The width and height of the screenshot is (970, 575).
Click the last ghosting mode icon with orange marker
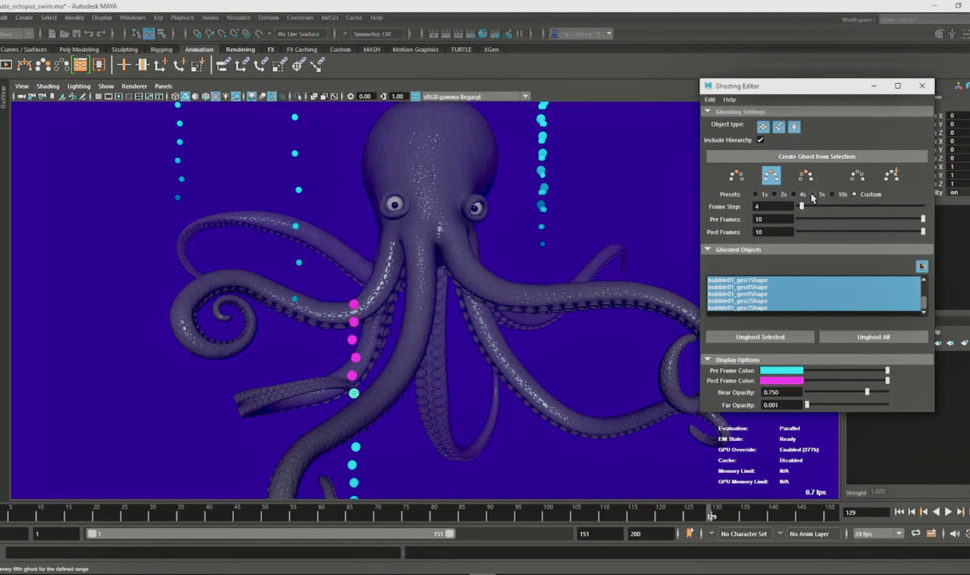point(892,175)
